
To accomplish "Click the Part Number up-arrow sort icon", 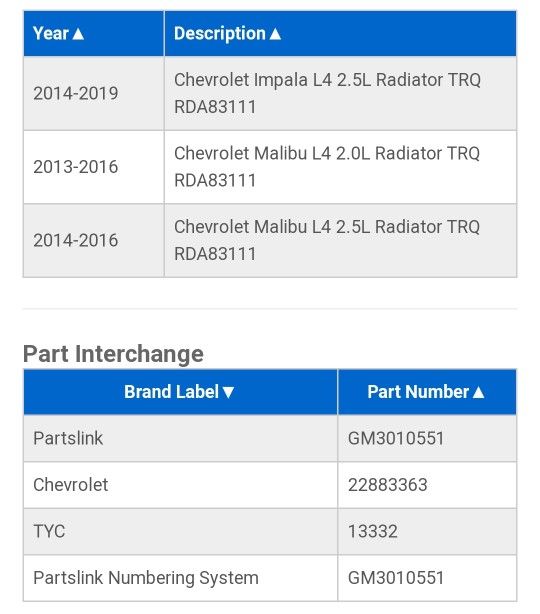I will click(478, 392).
